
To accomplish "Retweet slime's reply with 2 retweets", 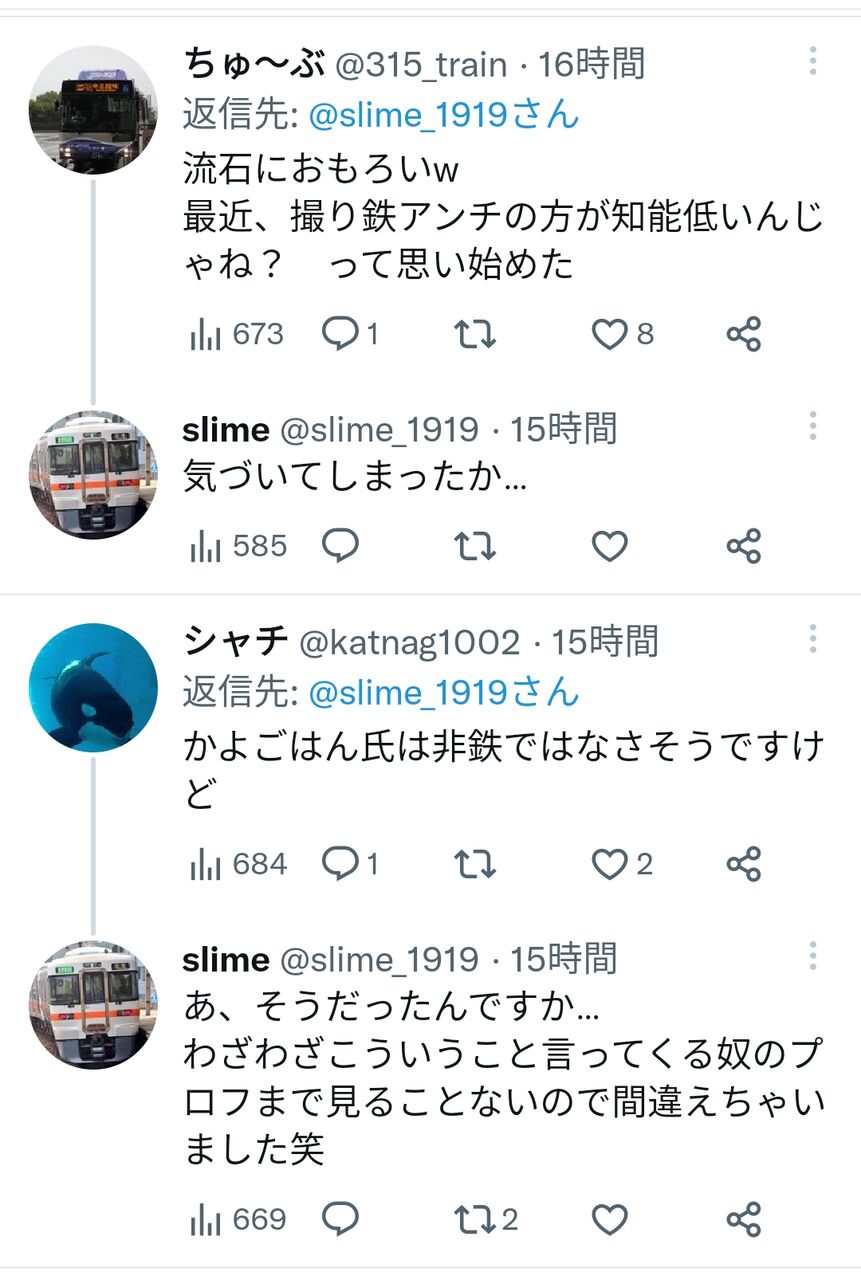I will (475, 1220).
